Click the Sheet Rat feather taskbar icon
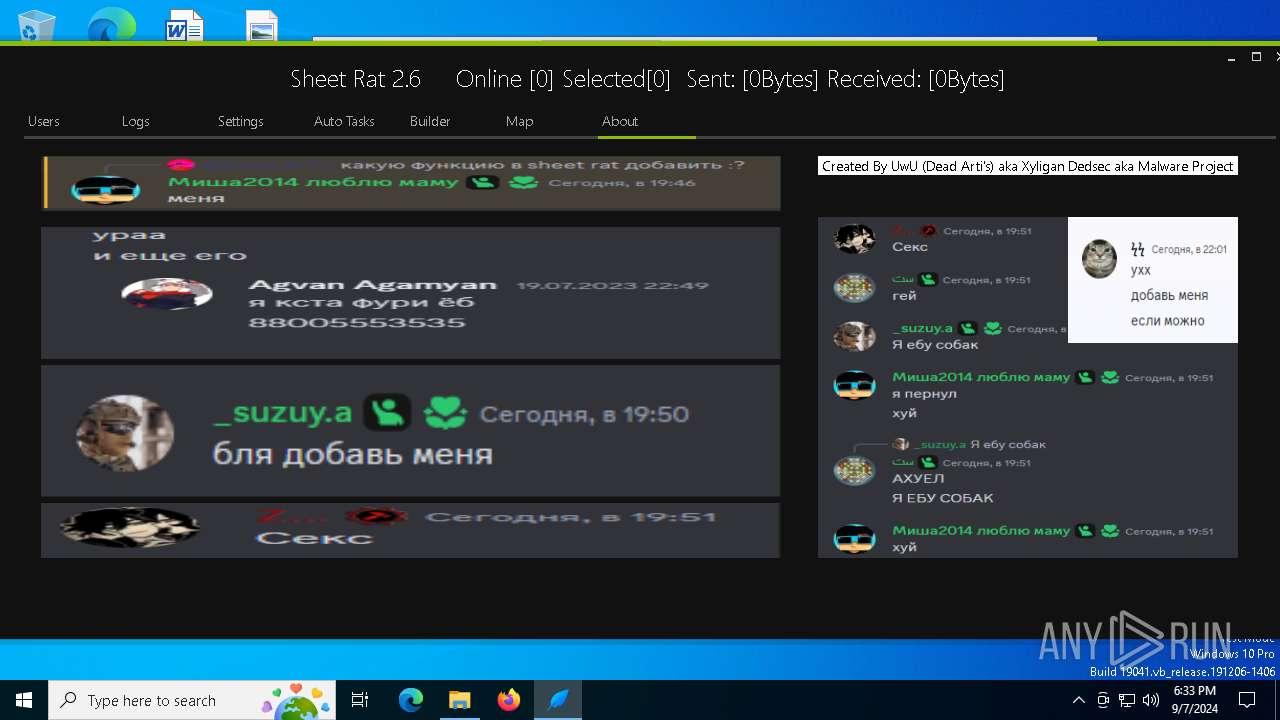This screenshot has width=1280, height=720. 558,700
